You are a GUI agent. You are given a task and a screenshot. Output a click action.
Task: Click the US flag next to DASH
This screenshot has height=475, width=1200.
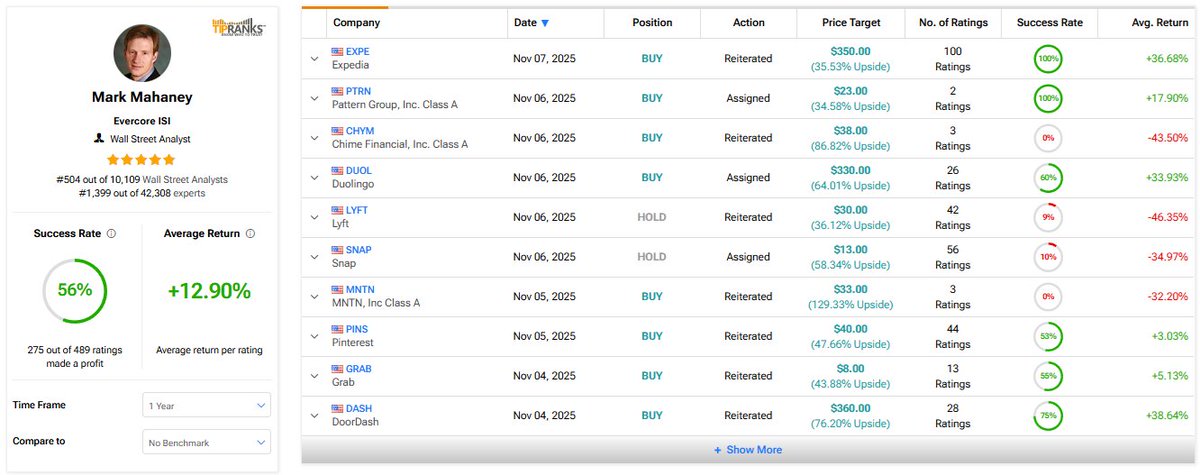click(x=337, y=409)
